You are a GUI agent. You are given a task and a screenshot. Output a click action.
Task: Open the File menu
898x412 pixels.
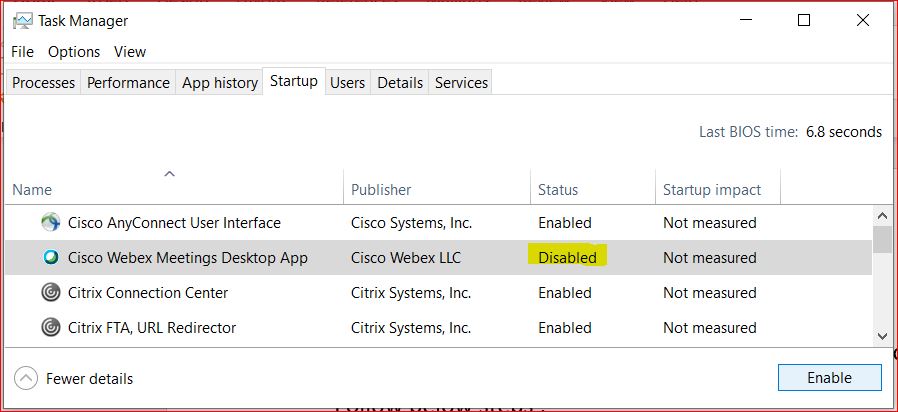[22, 51]
